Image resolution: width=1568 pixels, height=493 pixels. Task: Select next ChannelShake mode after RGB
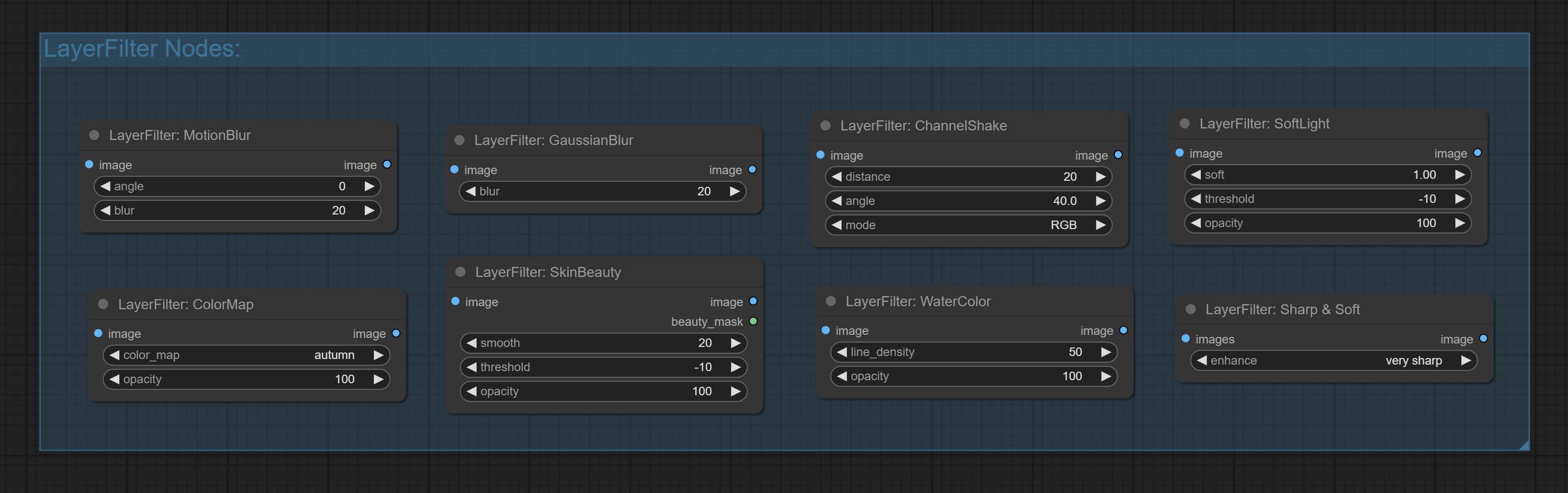[x=1100, y=225]
